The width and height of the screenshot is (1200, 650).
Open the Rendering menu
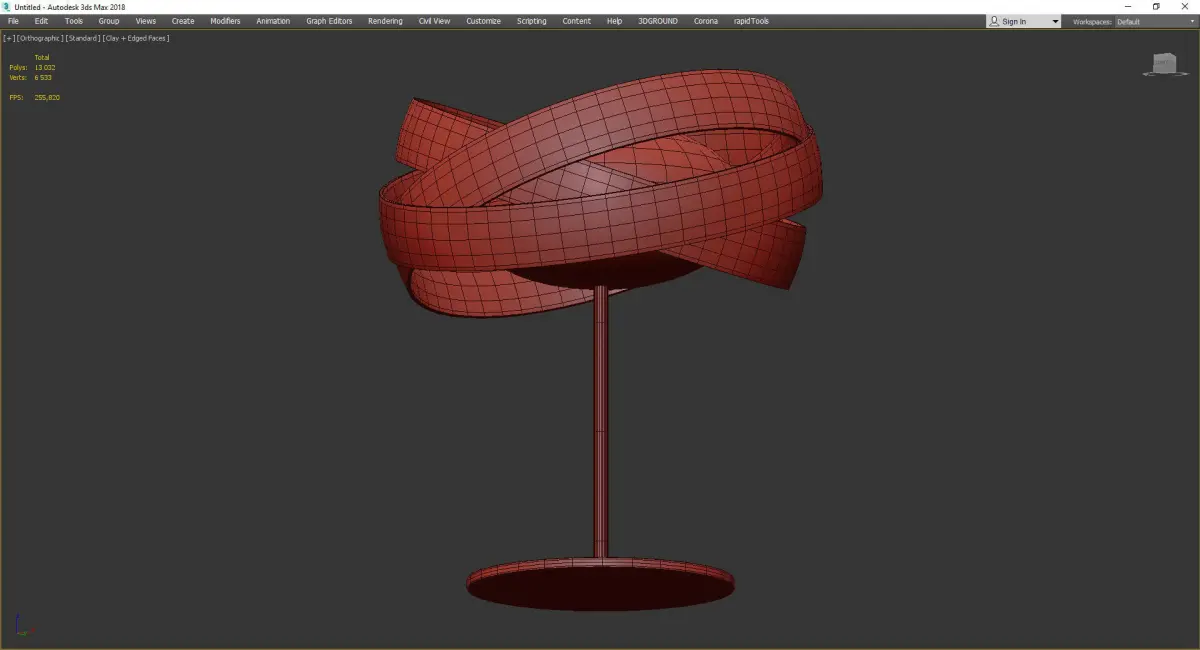click(x=385, y=21)
